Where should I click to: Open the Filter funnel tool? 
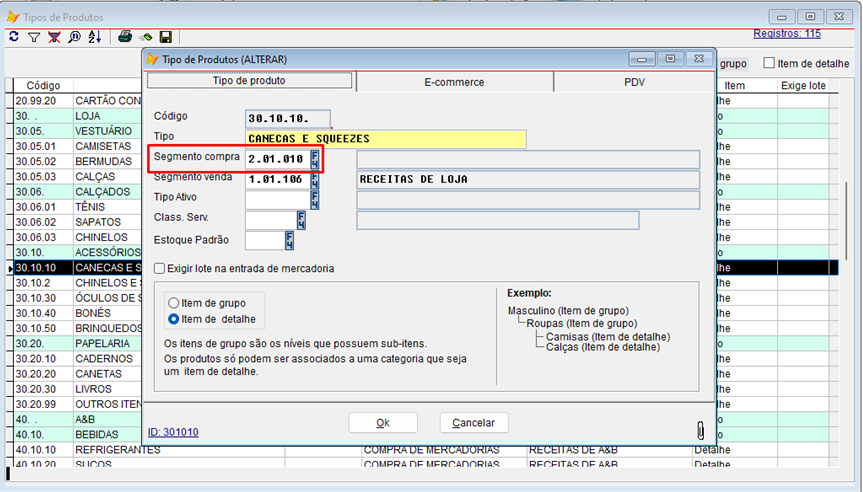pyautogui.click(x=33, y=37)
